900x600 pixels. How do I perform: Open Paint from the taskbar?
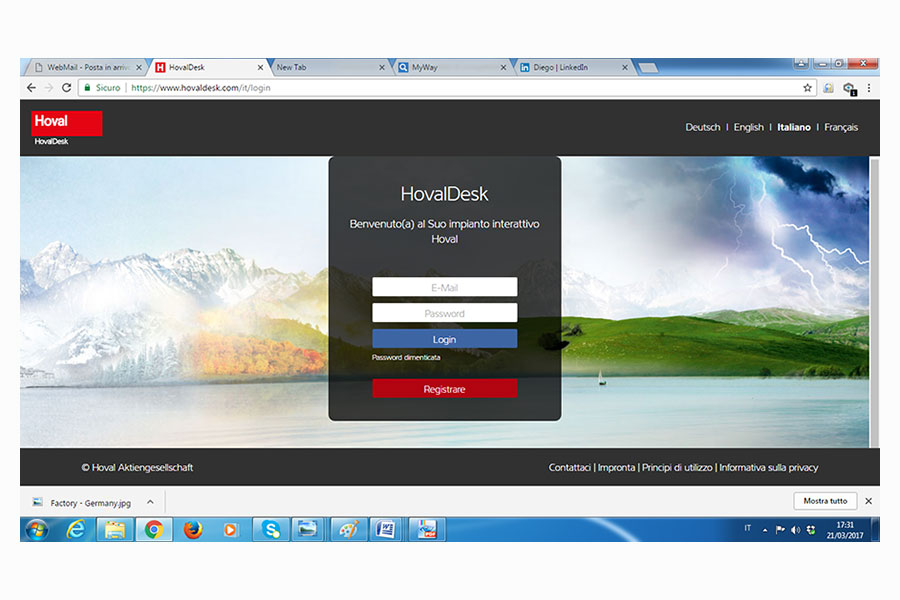click(348, 529)
